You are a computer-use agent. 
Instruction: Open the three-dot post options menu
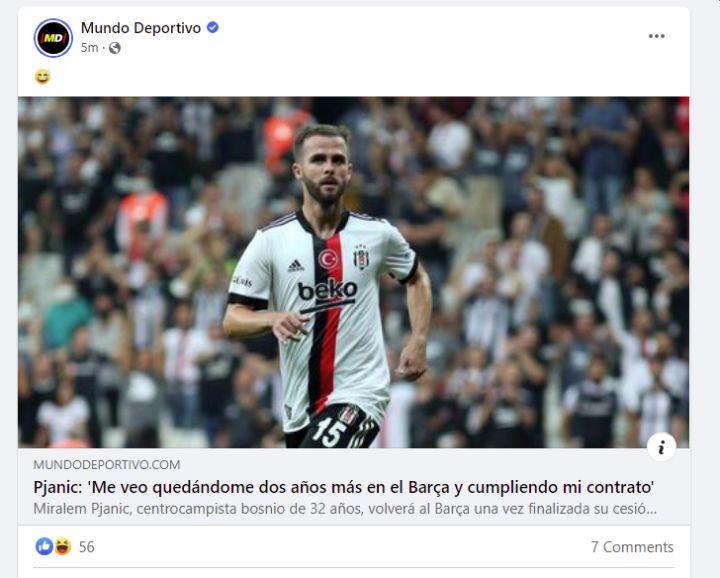tap(656, 36)
